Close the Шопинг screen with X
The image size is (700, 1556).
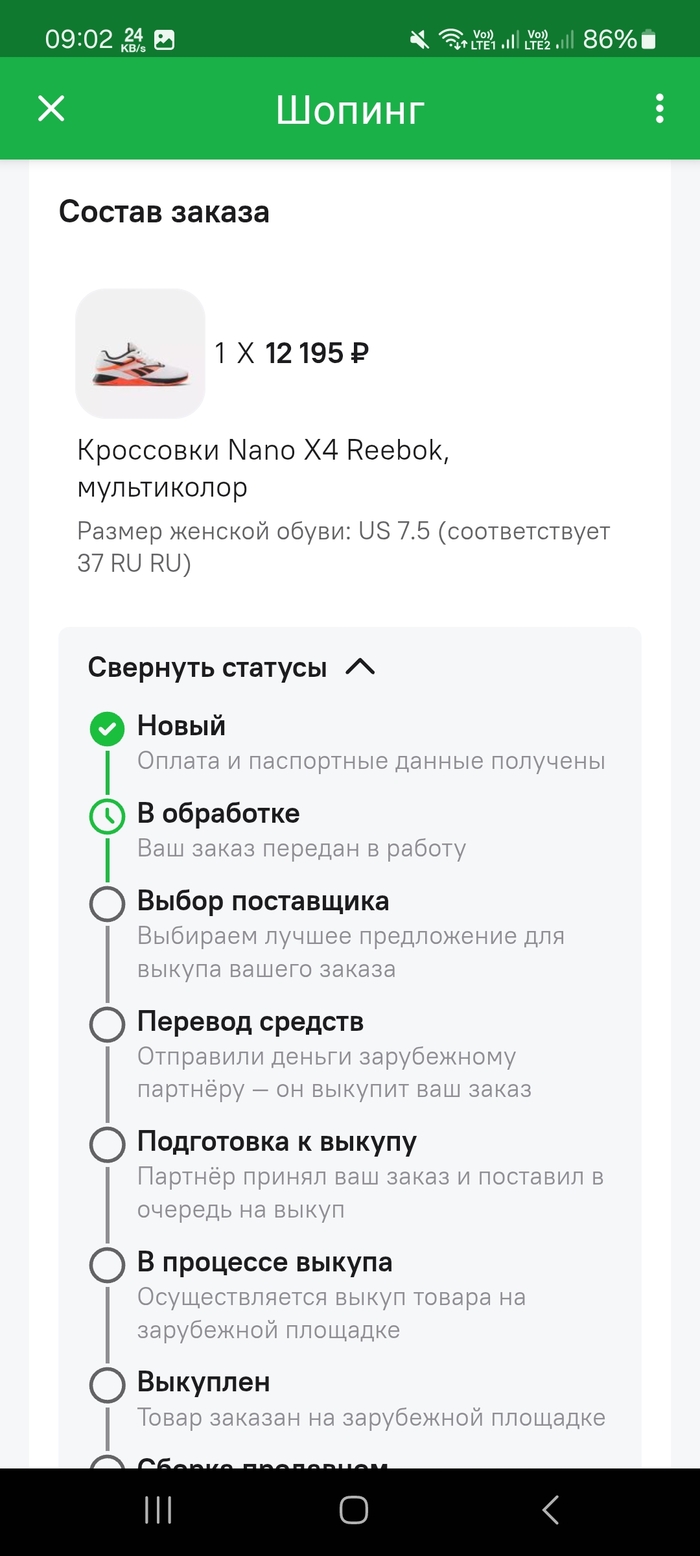point(51,109)
